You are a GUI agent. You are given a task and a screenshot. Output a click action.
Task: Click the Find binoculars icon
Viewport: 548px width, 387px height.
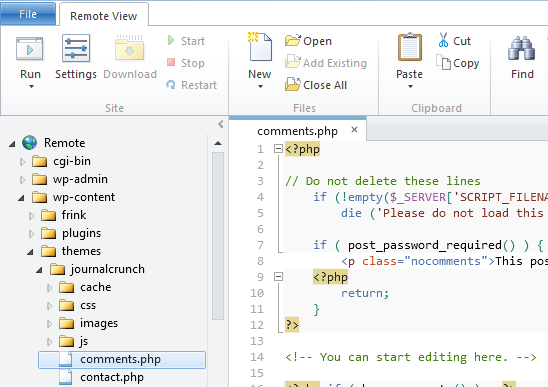tap(521, 48)
